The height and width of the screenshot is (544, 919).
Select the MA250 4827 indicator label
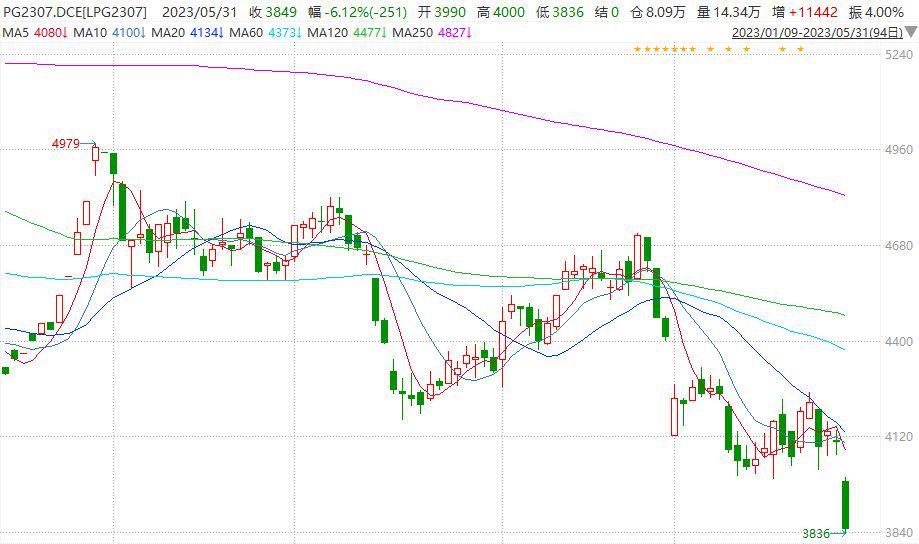(x=432, y=33)
